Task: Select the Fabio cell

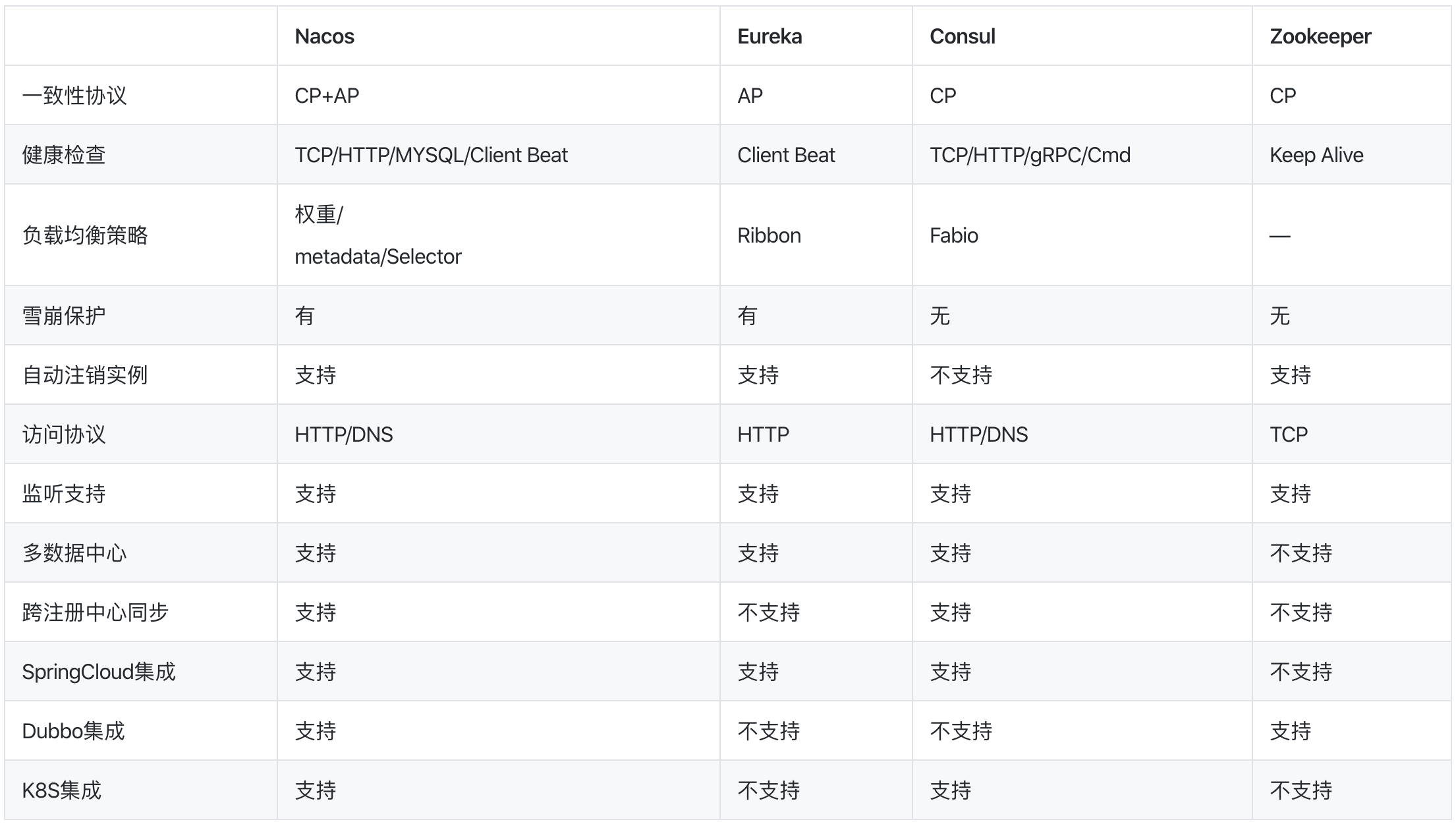Action: [x=953, y=235]
